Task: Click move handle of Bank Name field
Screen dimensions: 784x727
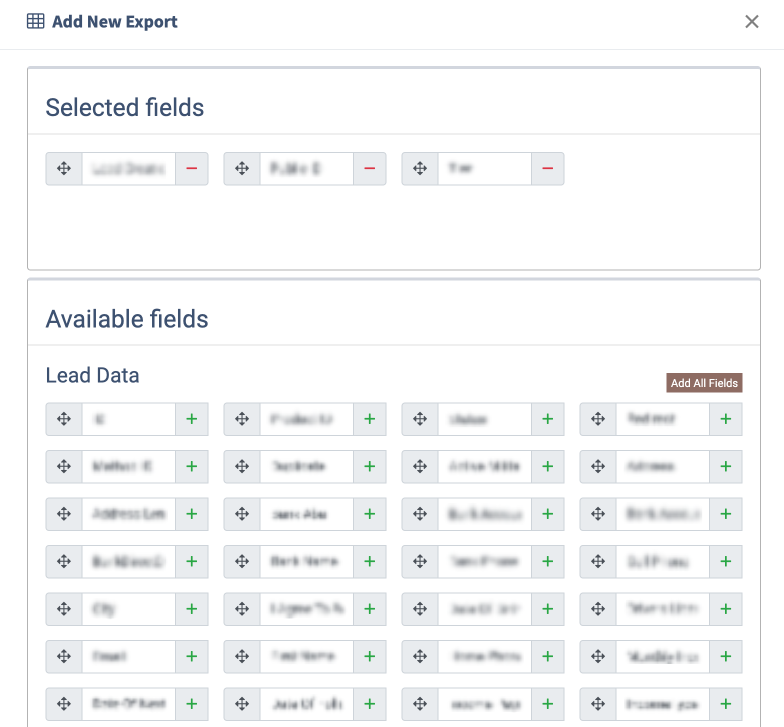Action: point(242,562)
